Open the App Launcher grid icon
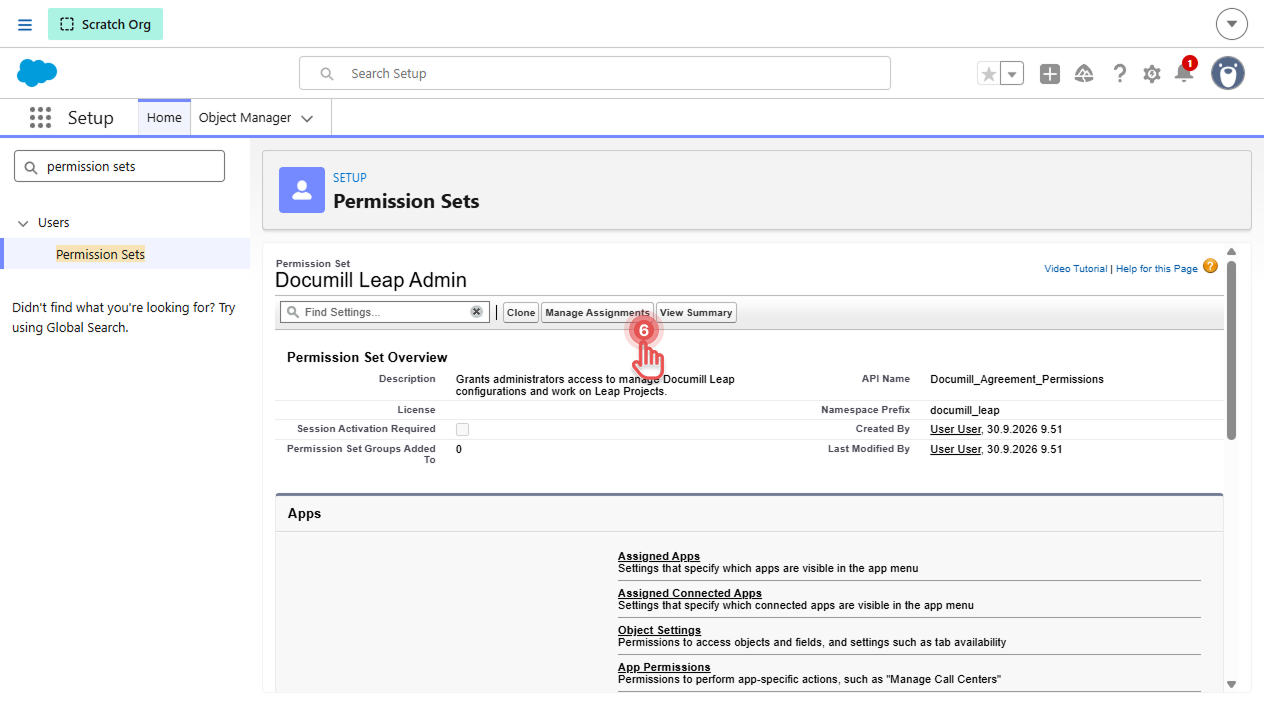The image size is (1264, 705). pyautogui.click(x=40, y=118)
